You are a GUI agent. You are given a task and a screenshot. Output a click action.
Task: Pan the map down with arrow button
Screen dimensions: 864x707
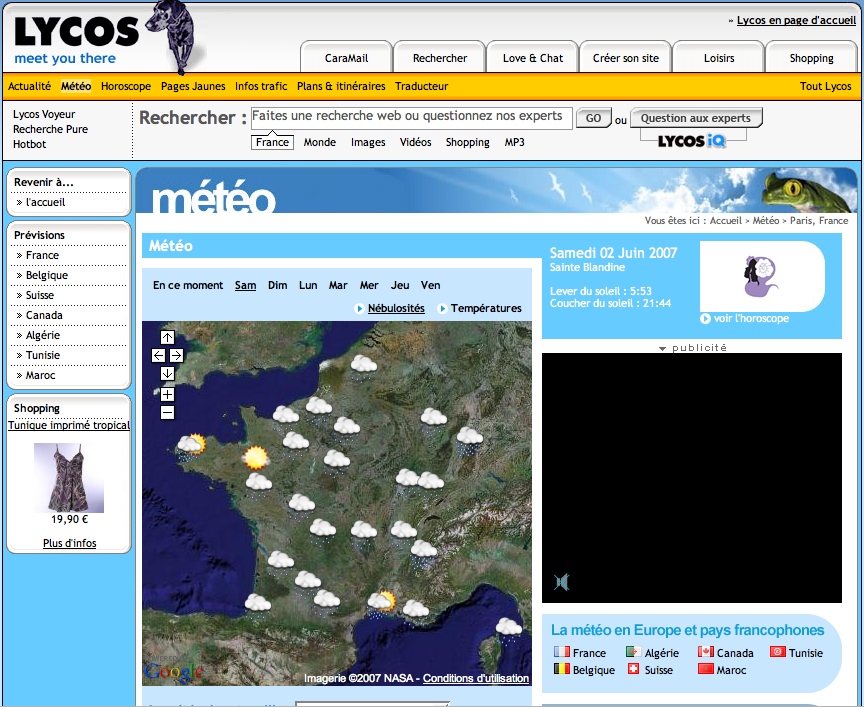[168, 374]
